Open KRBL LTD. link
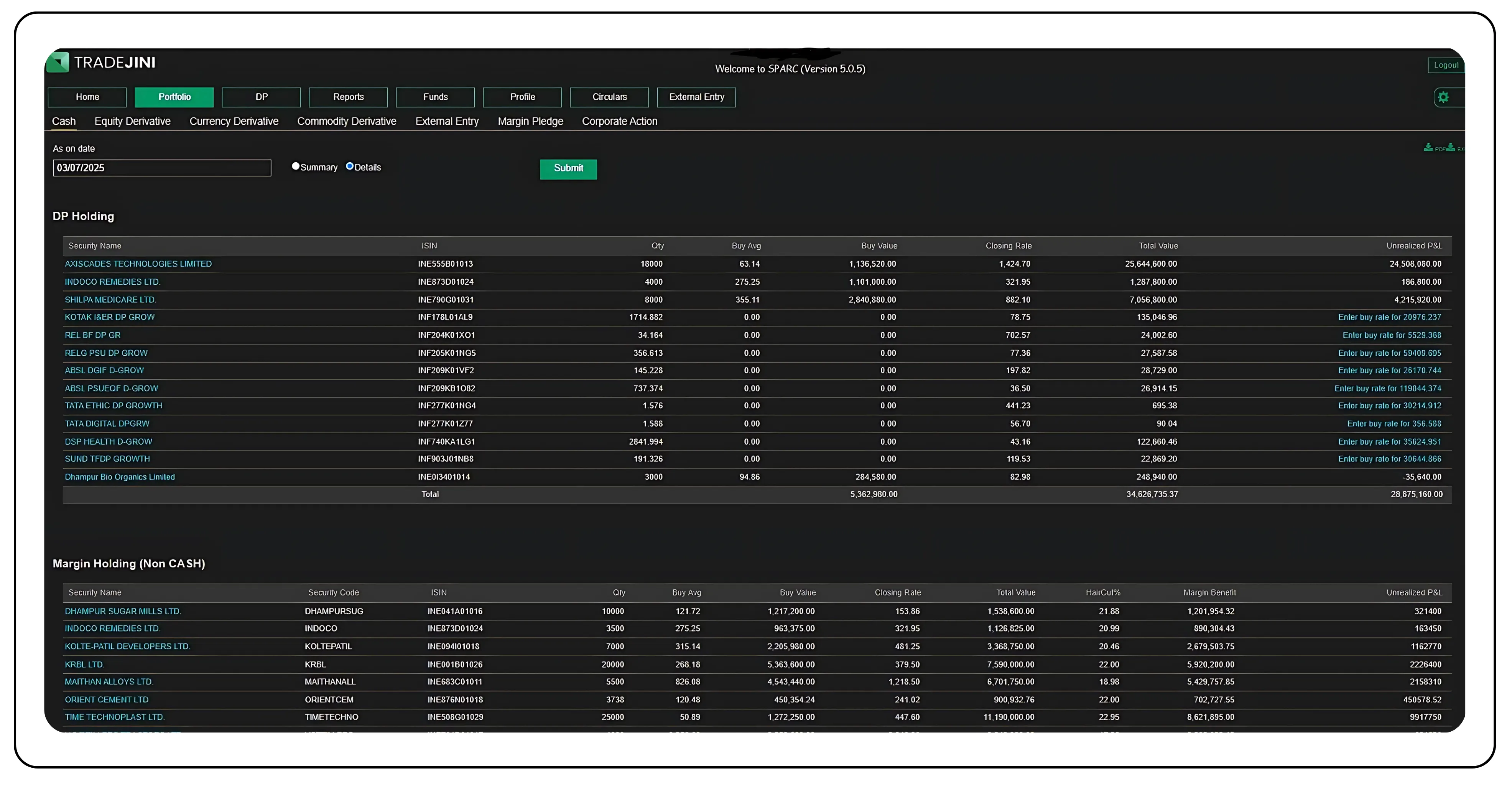 point(84,665)
